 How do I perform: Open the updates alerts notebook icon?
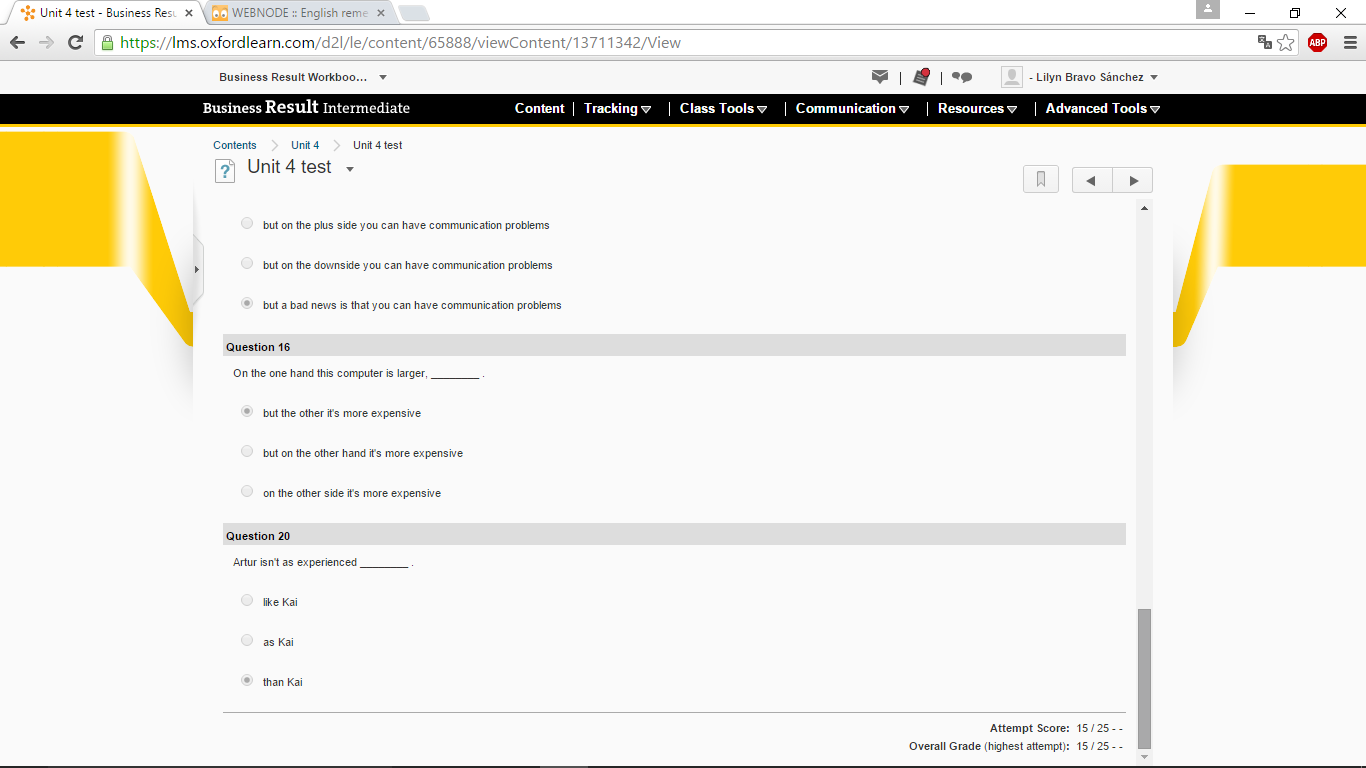pos(921,77)
